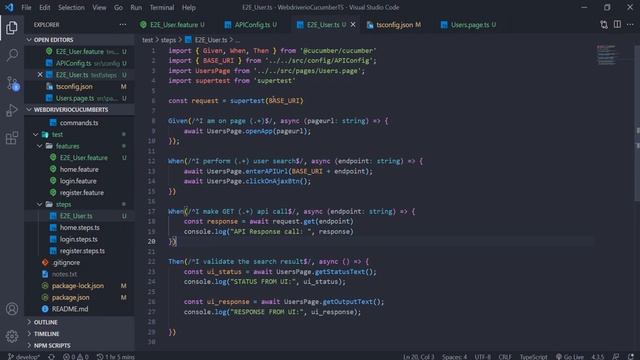Expand the Timeline section
The height and width of the screenshot is (360, 640).
point(80,333)
